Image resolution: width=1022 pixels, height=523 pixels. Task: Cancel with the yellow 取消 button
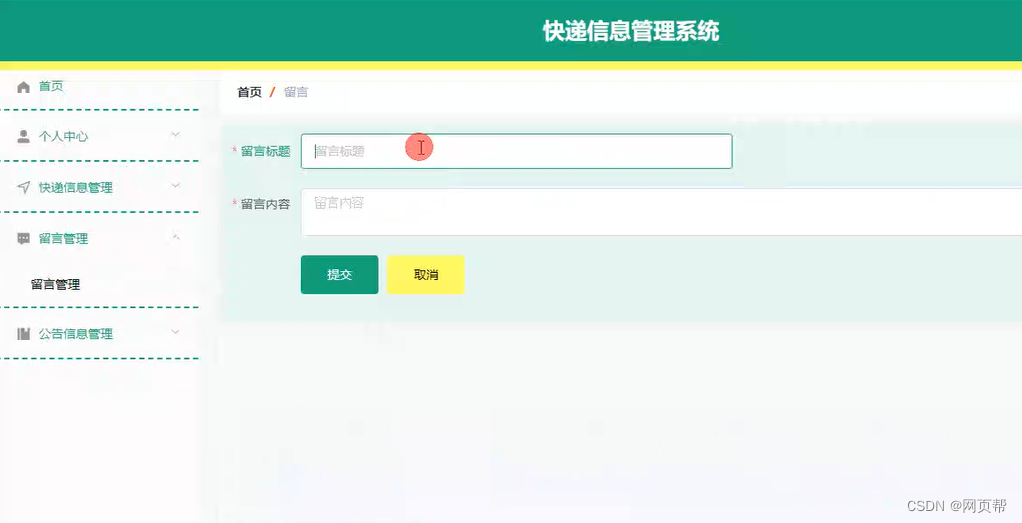click(426, 275)
